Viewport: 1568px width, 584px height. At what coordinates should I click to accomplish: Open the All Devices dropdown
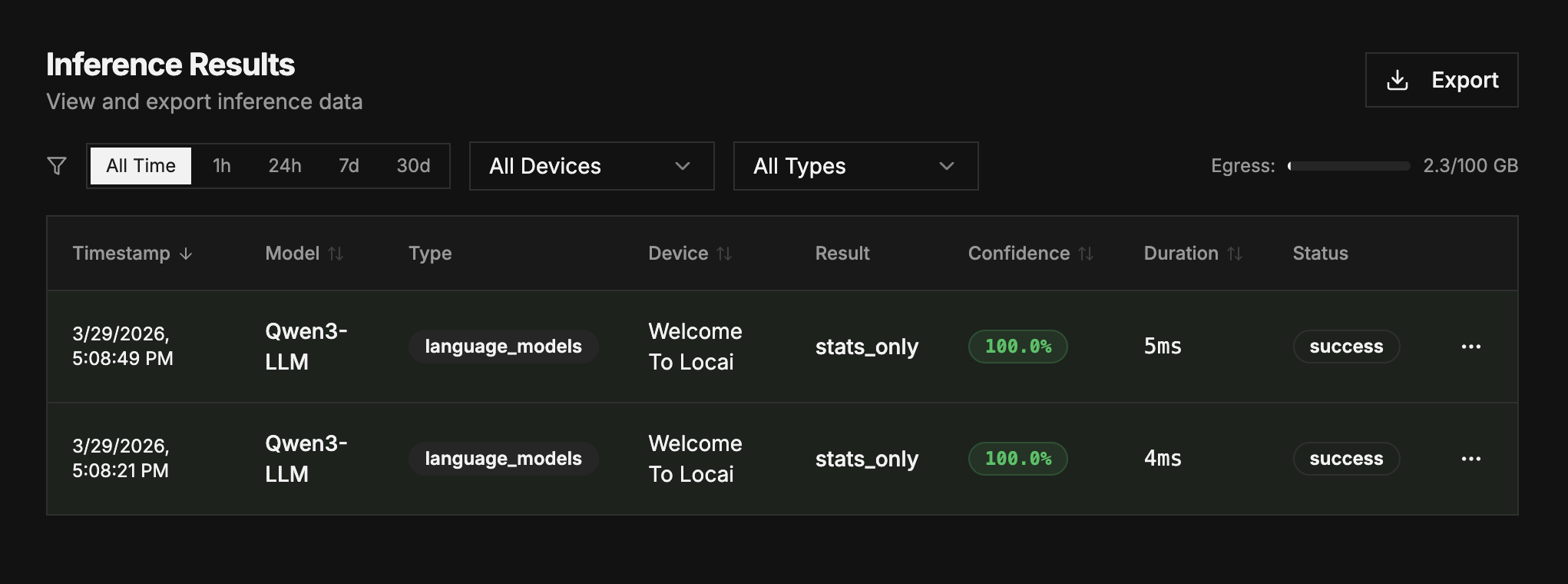[x=592, y=166]
